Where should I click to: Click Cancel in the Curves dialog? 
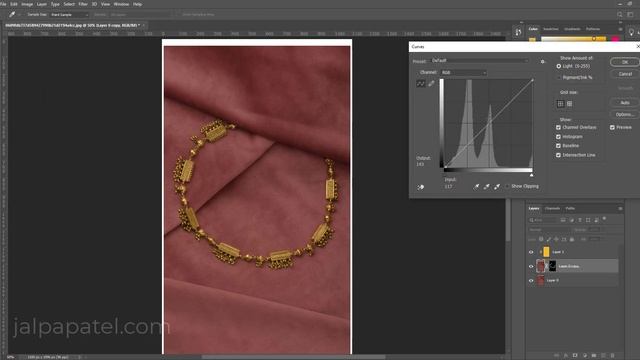tap(625, 74)
